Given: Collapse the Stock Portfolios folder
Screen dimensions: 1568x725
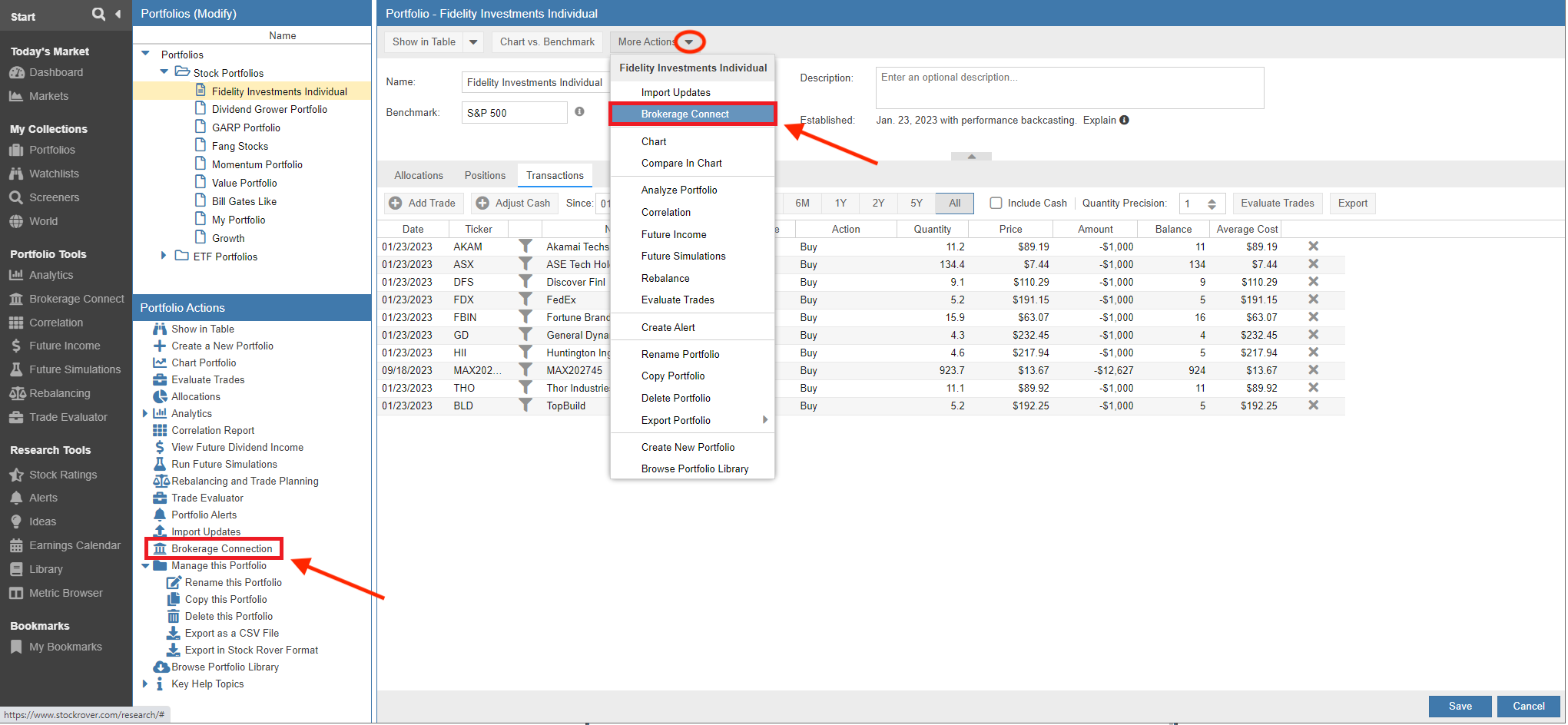Looking at the screenshot, I should pos(164,72).
